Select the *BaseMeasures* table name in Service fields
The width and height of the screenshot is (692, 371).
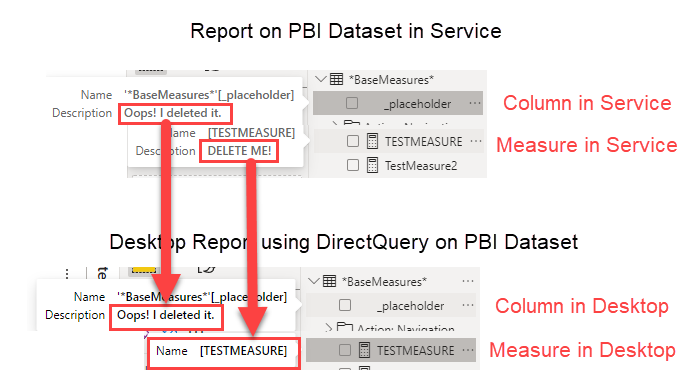pos(391,80)
